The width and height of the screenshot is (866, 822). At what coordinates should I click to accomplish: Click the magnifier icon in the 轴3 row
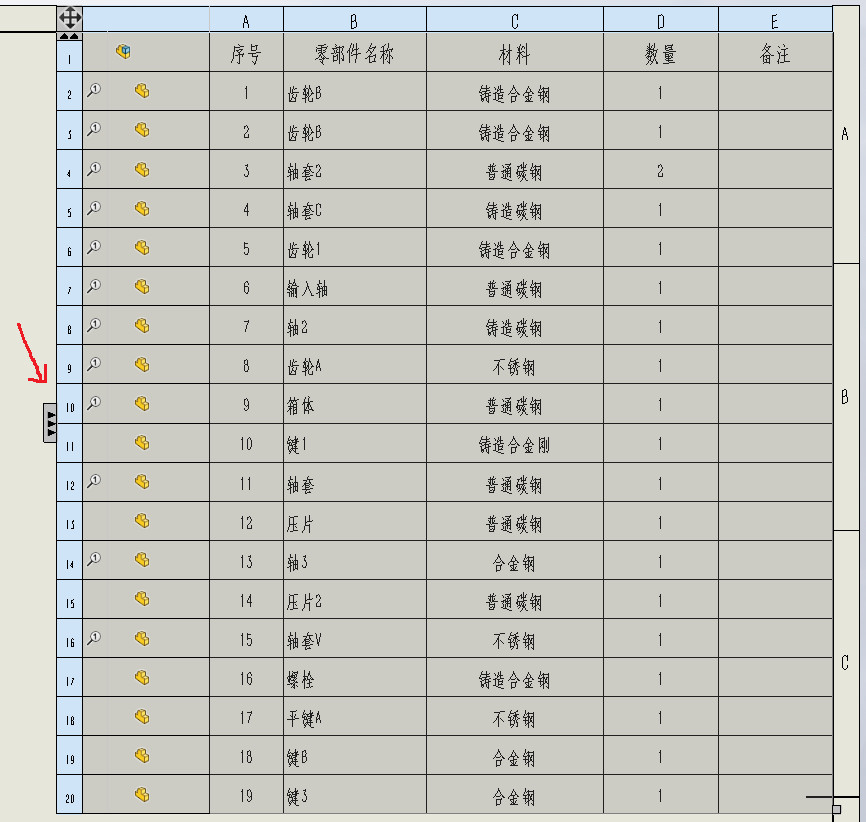[94, 560]
